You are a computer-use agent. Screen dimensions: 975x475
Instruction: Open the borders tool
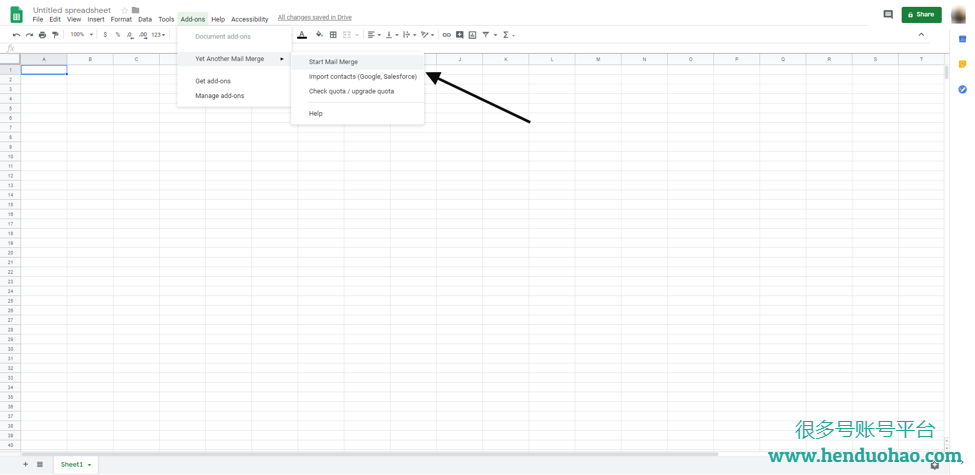coord(333,35)
